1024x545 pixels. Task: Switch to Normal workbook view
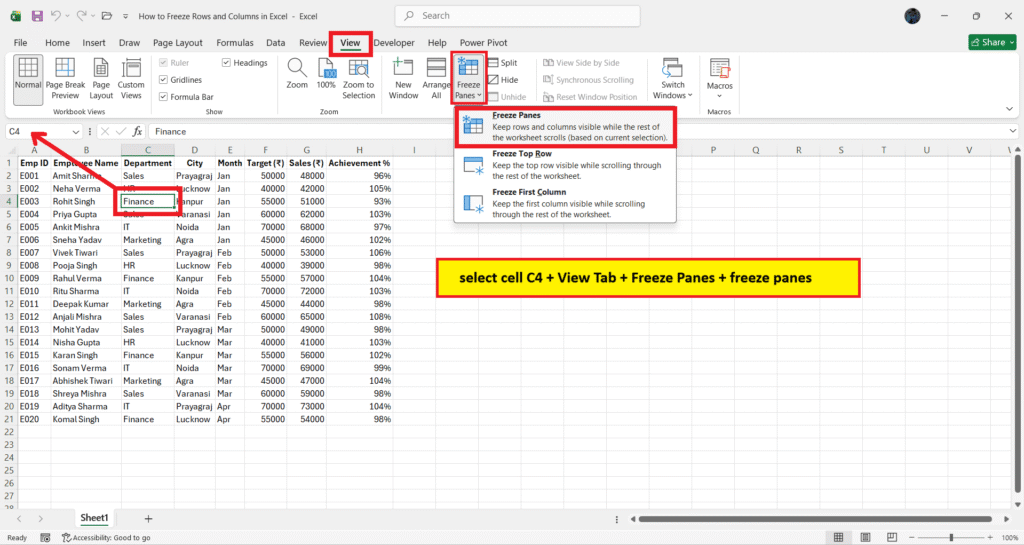pyautogui.click(x=28, y=80)
